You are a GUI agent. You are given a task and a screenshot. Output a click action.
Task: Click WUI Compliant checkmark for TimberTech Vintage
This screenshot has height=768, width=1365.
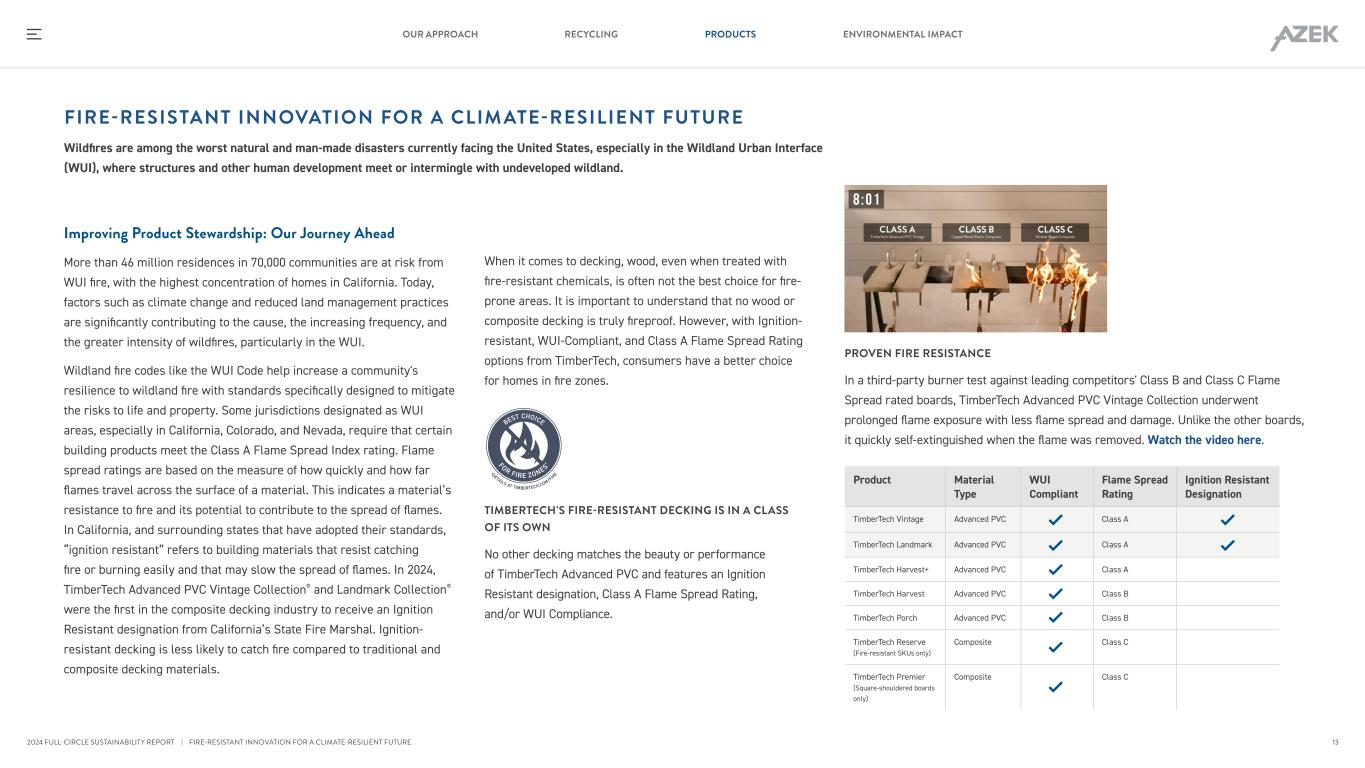(1054, 520)
